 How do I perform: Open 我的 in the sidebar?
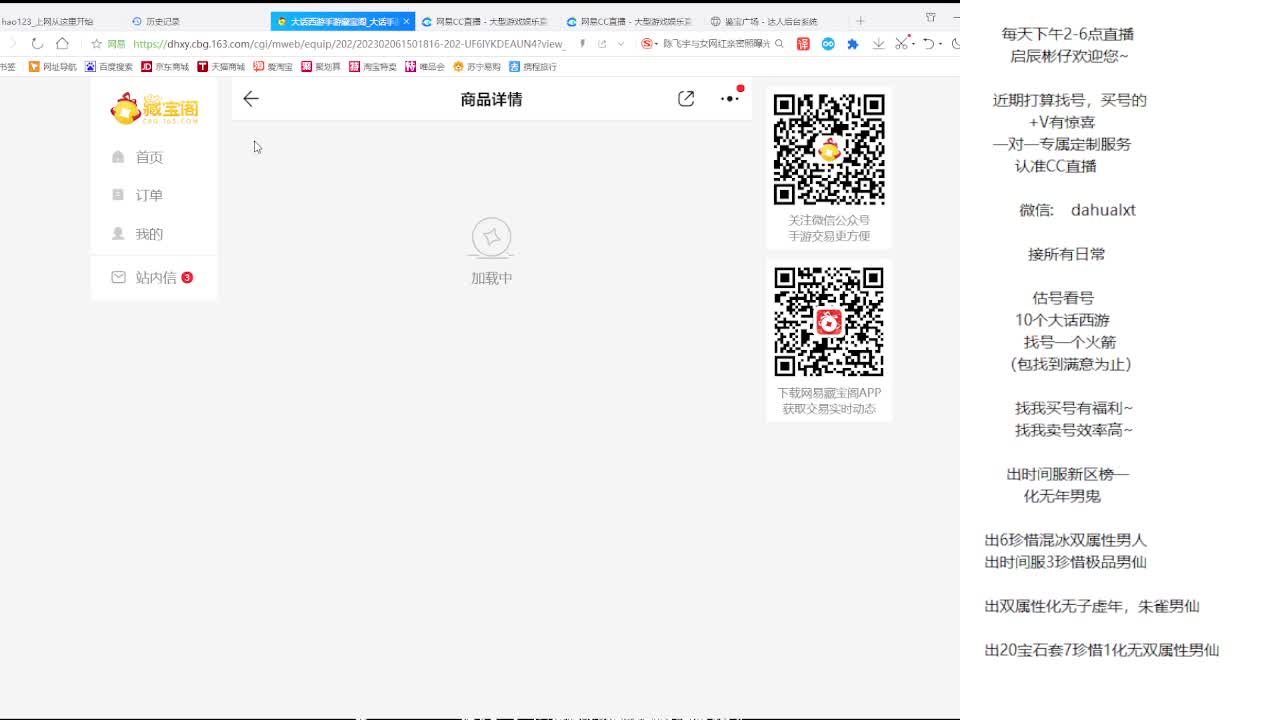pos(138,234)
